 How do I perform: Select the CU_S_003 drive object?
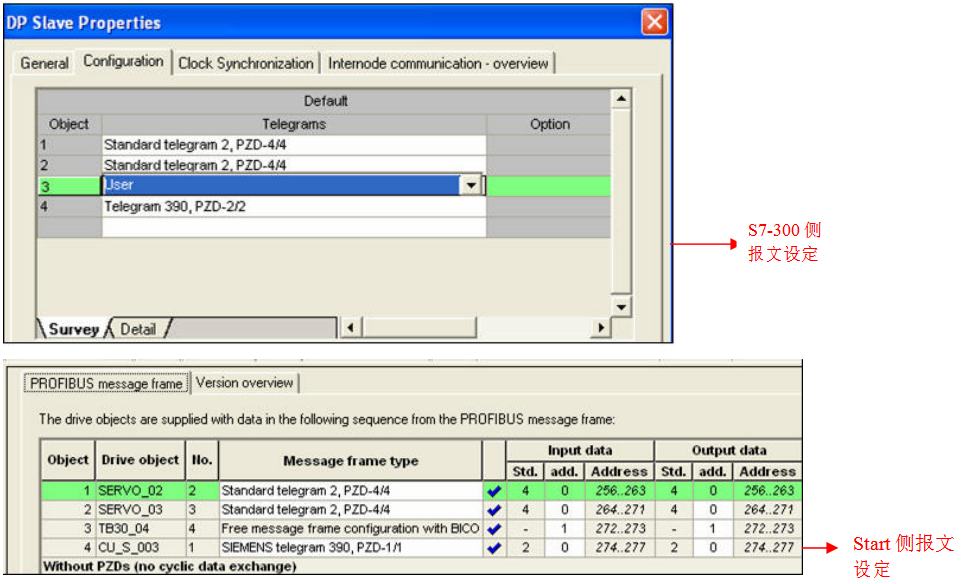140,548
